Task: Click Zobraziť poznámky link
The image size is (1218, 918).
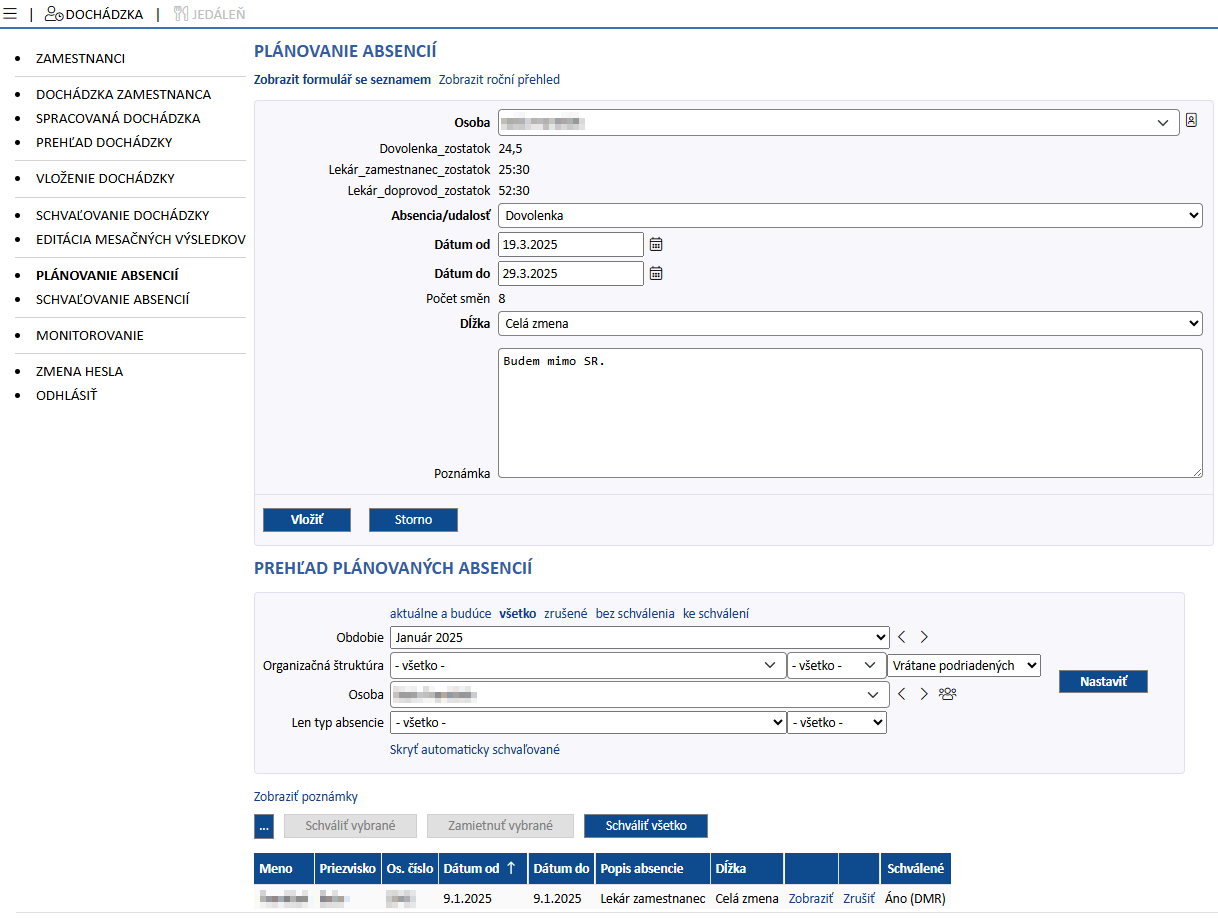Action: (x=306, y=797)
